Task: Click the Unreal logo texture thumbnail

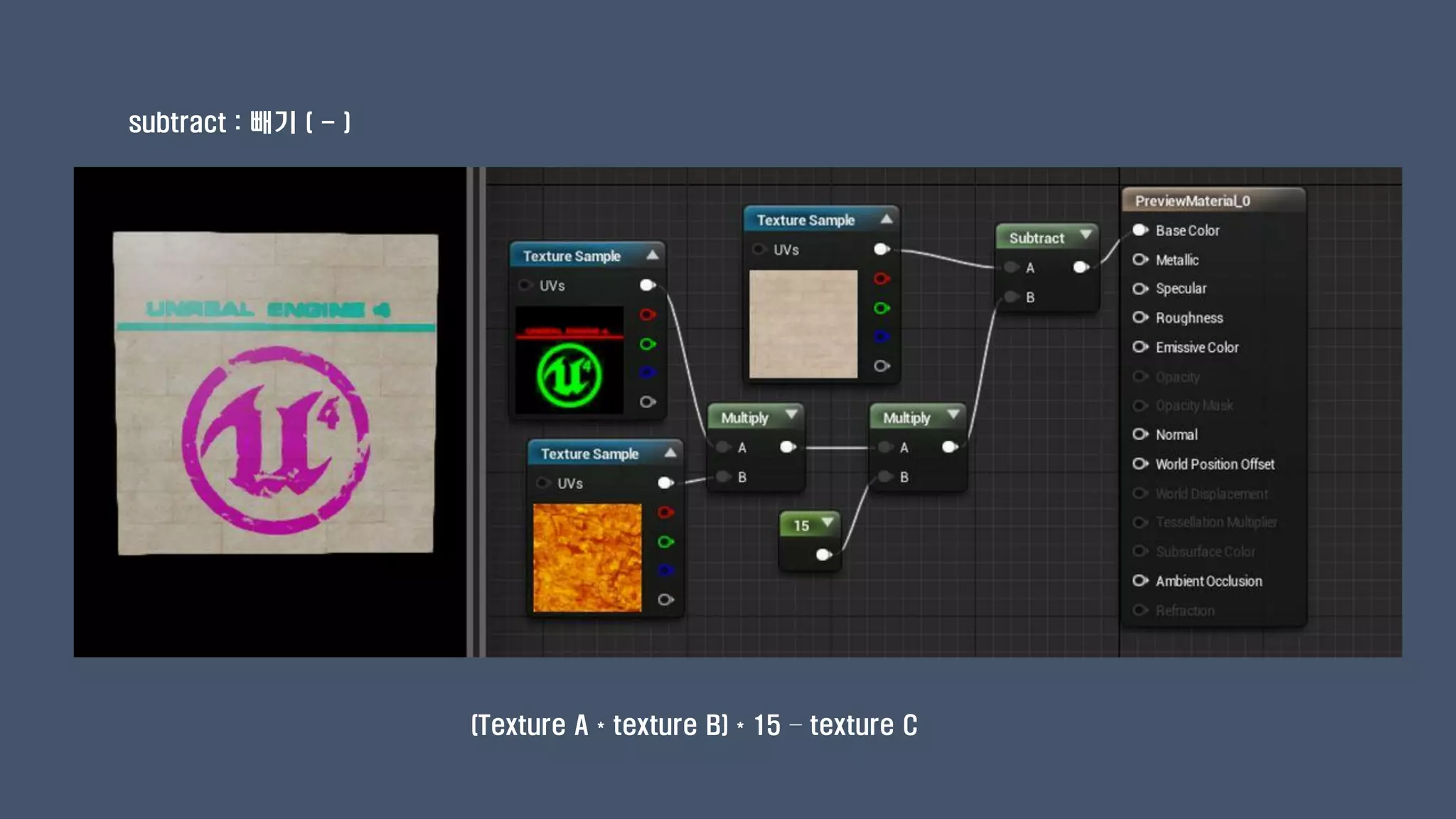Action: [x=569, y=360]
